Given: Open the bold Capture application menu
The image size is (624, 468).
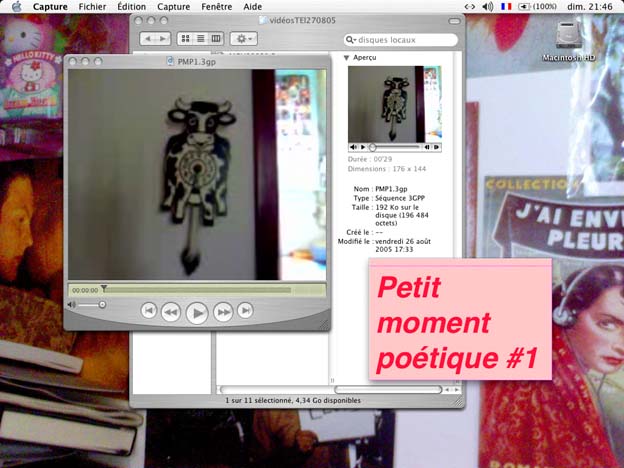Looking at the screenshot, I should pyautogui.click(x=50, y=7).
